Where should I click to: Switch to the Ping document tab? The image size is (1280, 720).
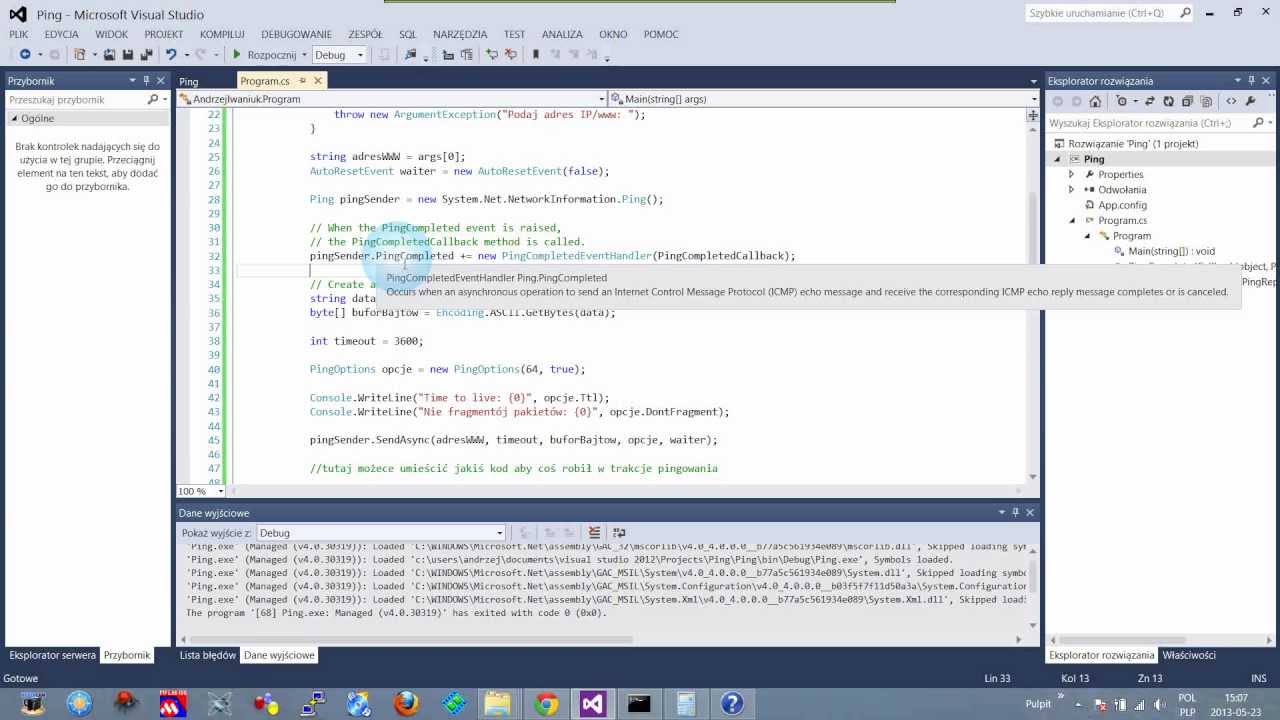[x=189, y=81]
